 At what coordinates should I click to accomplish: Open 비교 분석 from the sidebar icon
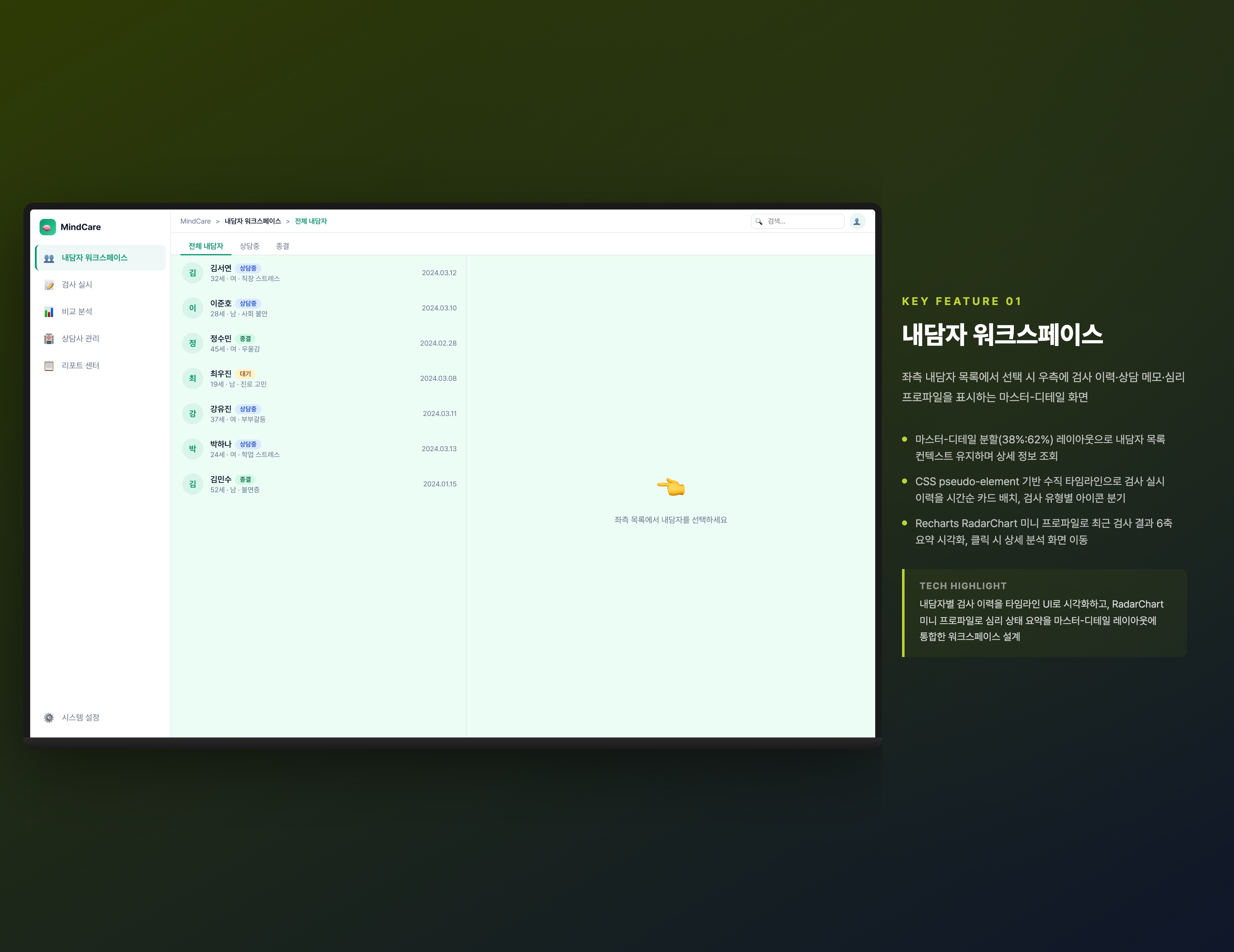point(49,311)
